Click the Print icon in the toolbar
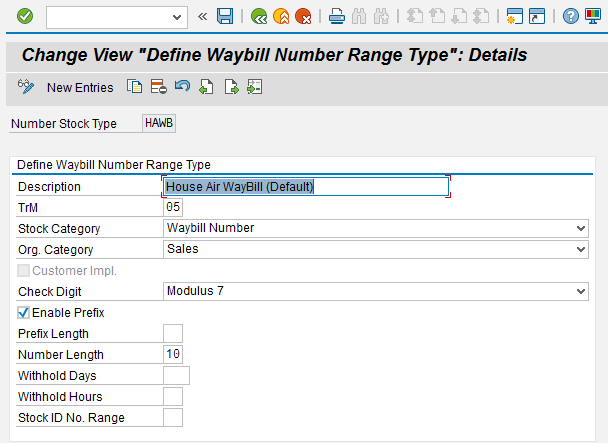608x443 pixels. tap(337, 16)
